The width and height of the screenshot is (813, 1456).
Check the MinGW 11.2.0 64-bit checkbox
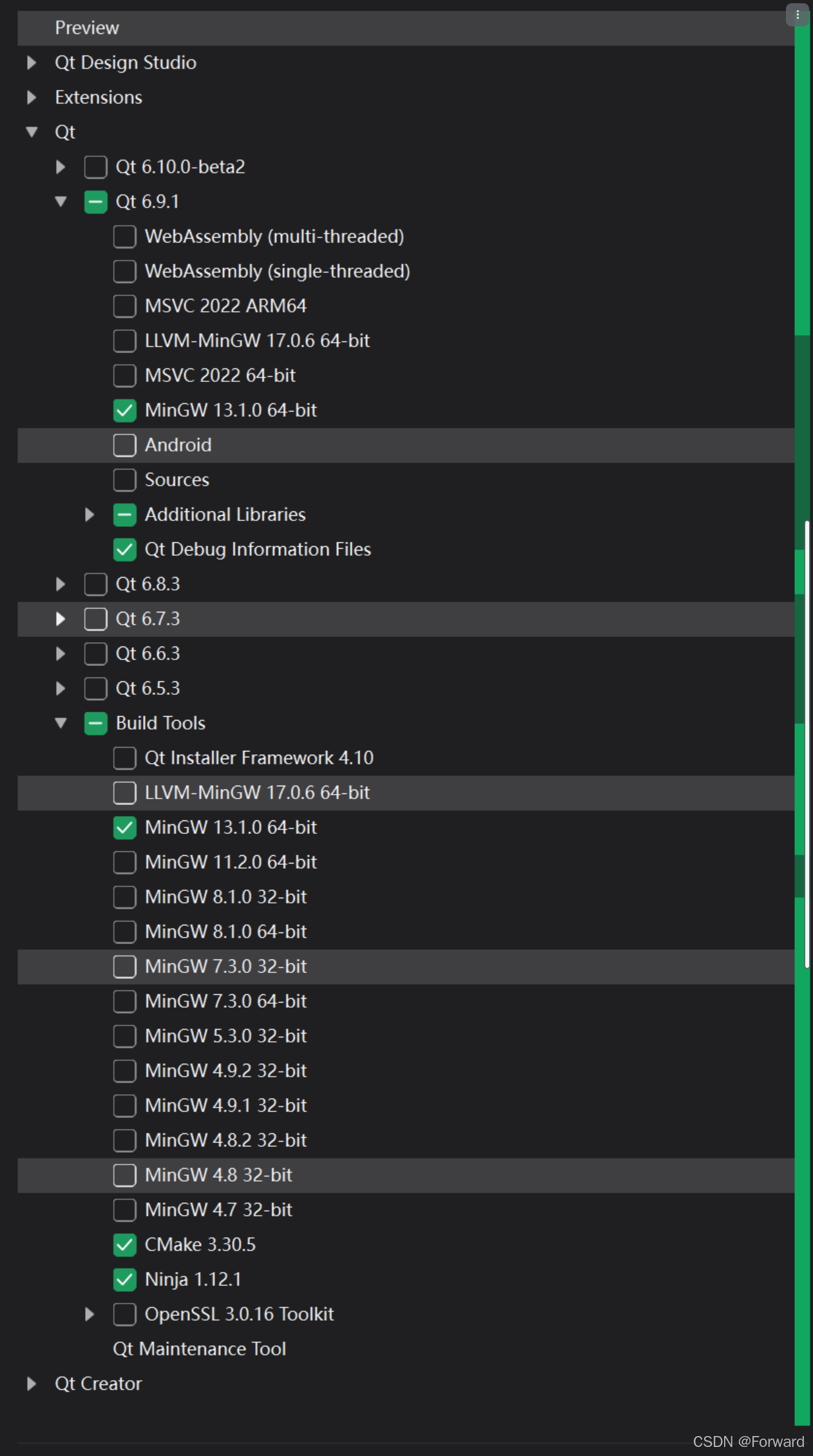coord(124,862)
